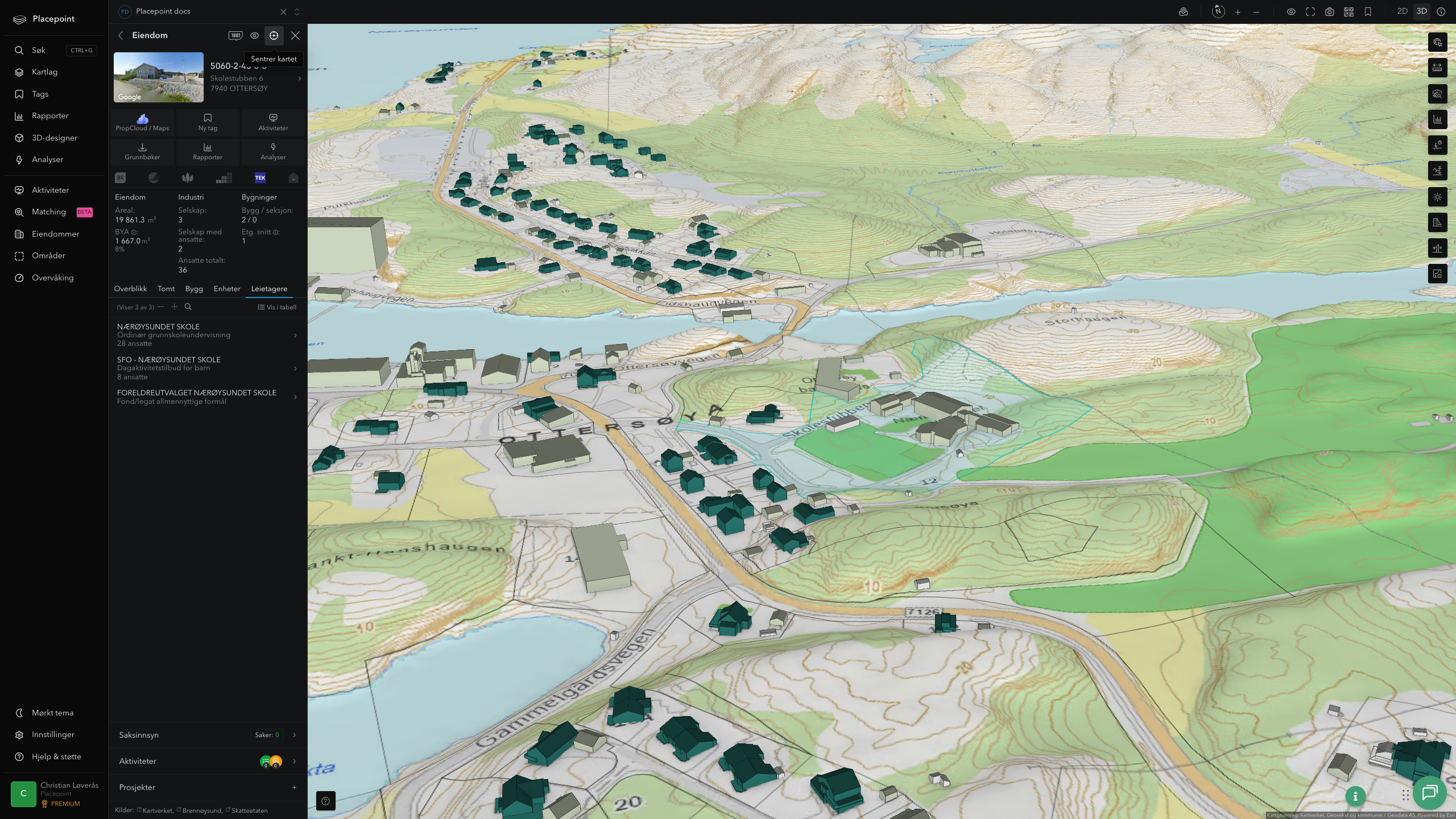Download Grunnbøker for the property
Screen dimensions: 1456x819
point(142,151)
